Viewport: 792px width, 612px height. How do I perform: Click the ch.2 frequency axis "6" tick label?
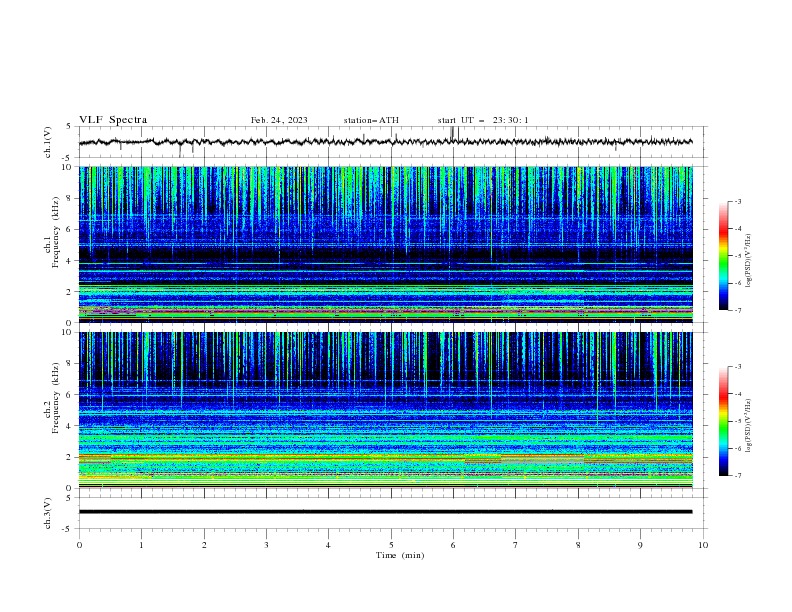click(70, 395)
